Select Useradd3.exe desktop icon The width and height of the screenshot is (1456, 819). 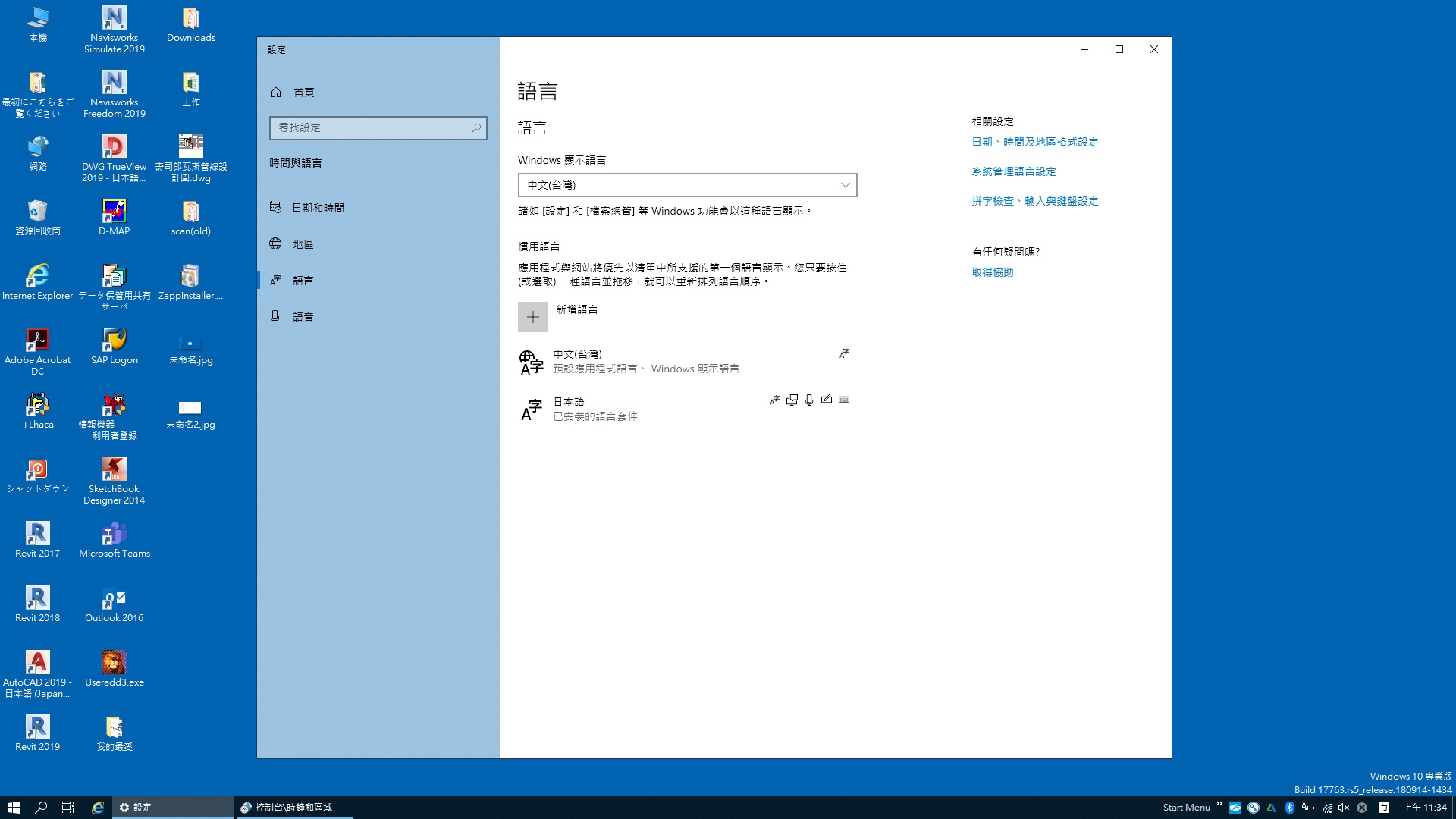(x=115, y=669)
